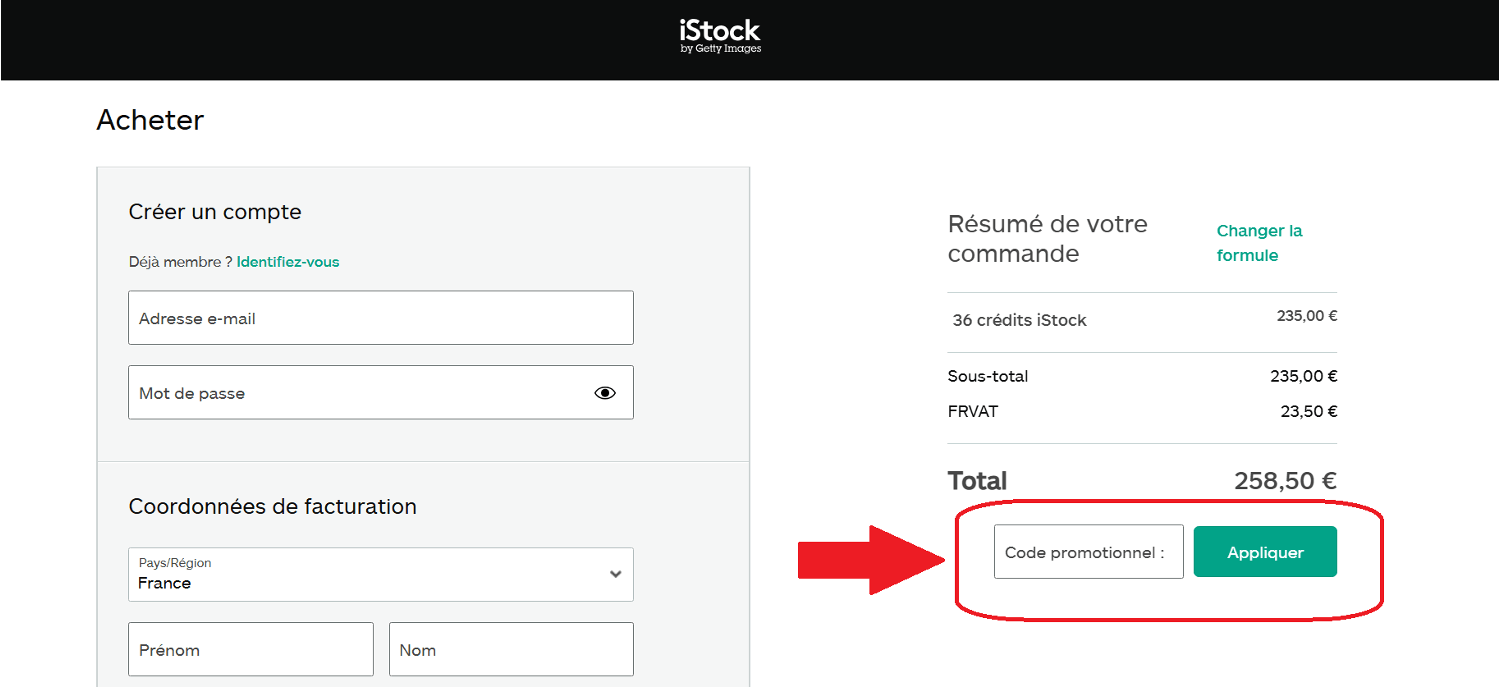Select the Sous-total label

(x=988, y=376)
